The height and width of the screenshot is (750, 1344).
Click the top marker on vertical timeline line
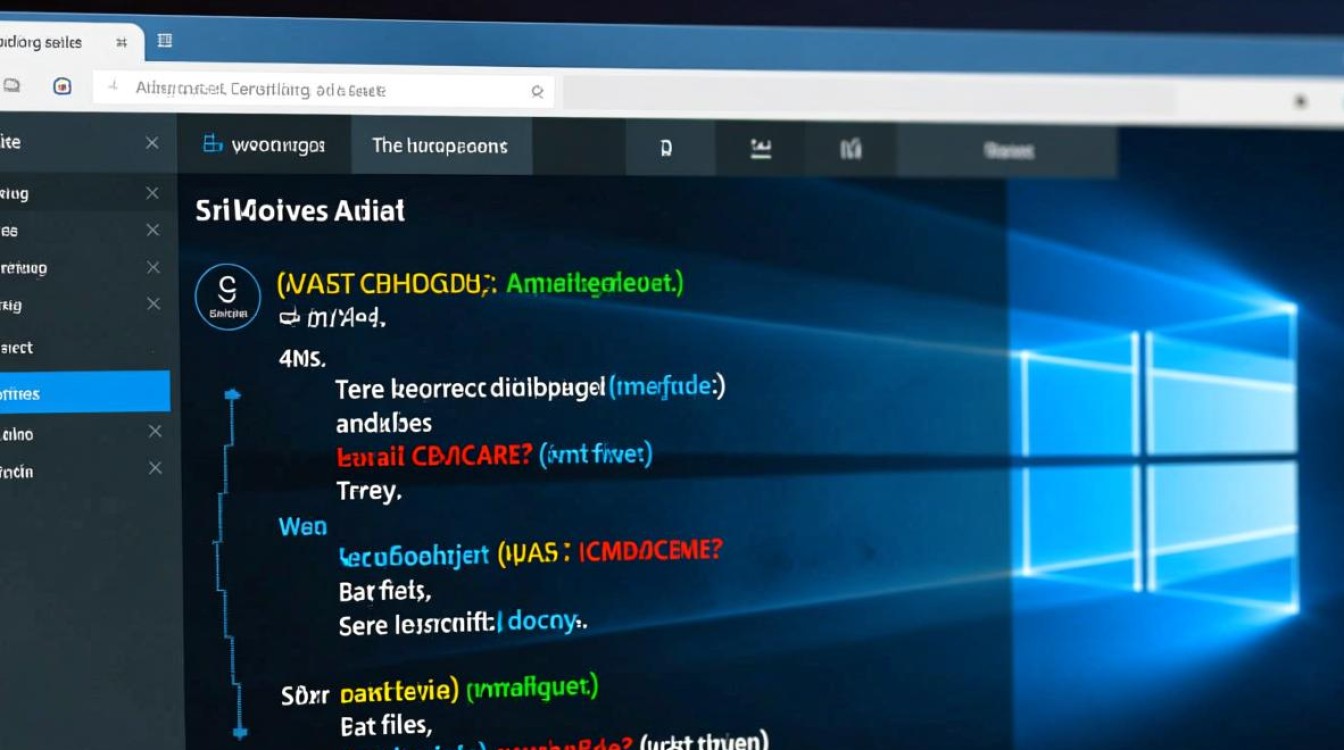click(233, 397)
